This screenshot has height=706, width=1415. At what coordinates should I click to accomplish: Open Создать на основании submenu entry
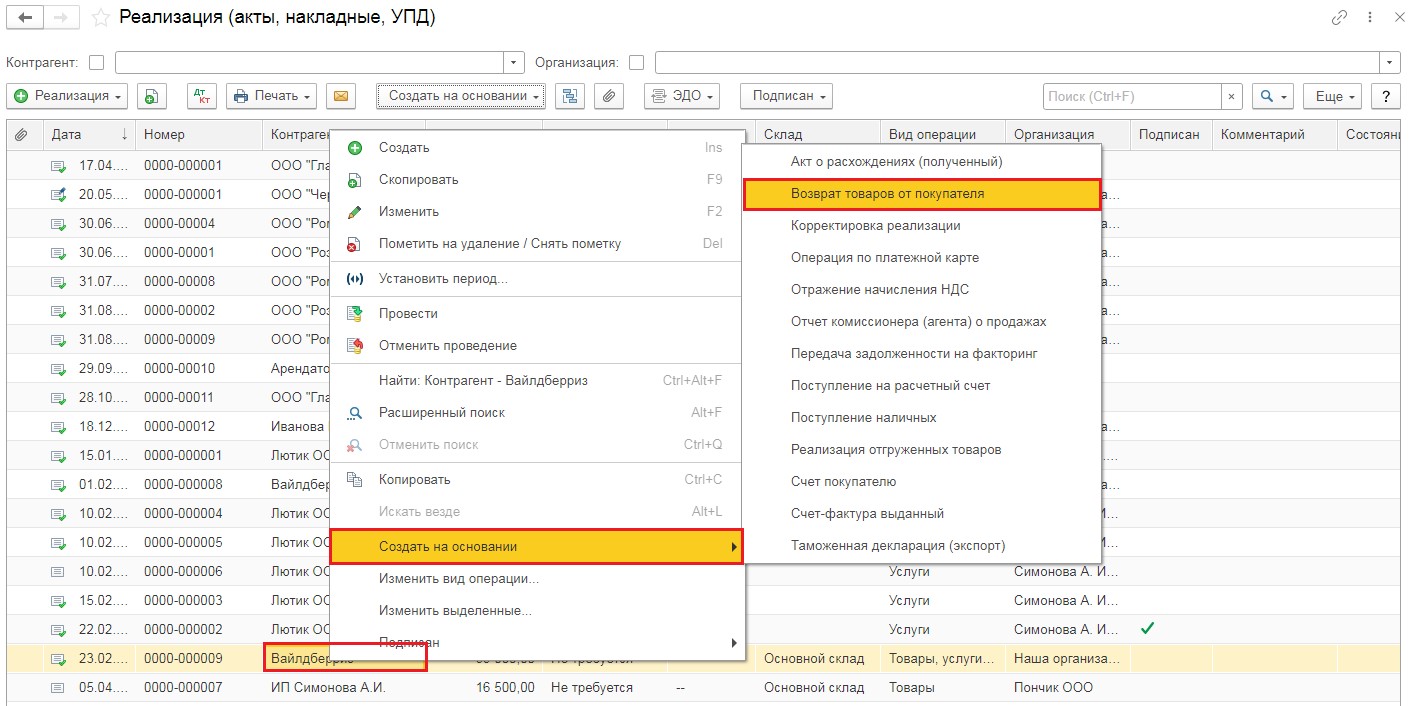(x=537, y=547)
